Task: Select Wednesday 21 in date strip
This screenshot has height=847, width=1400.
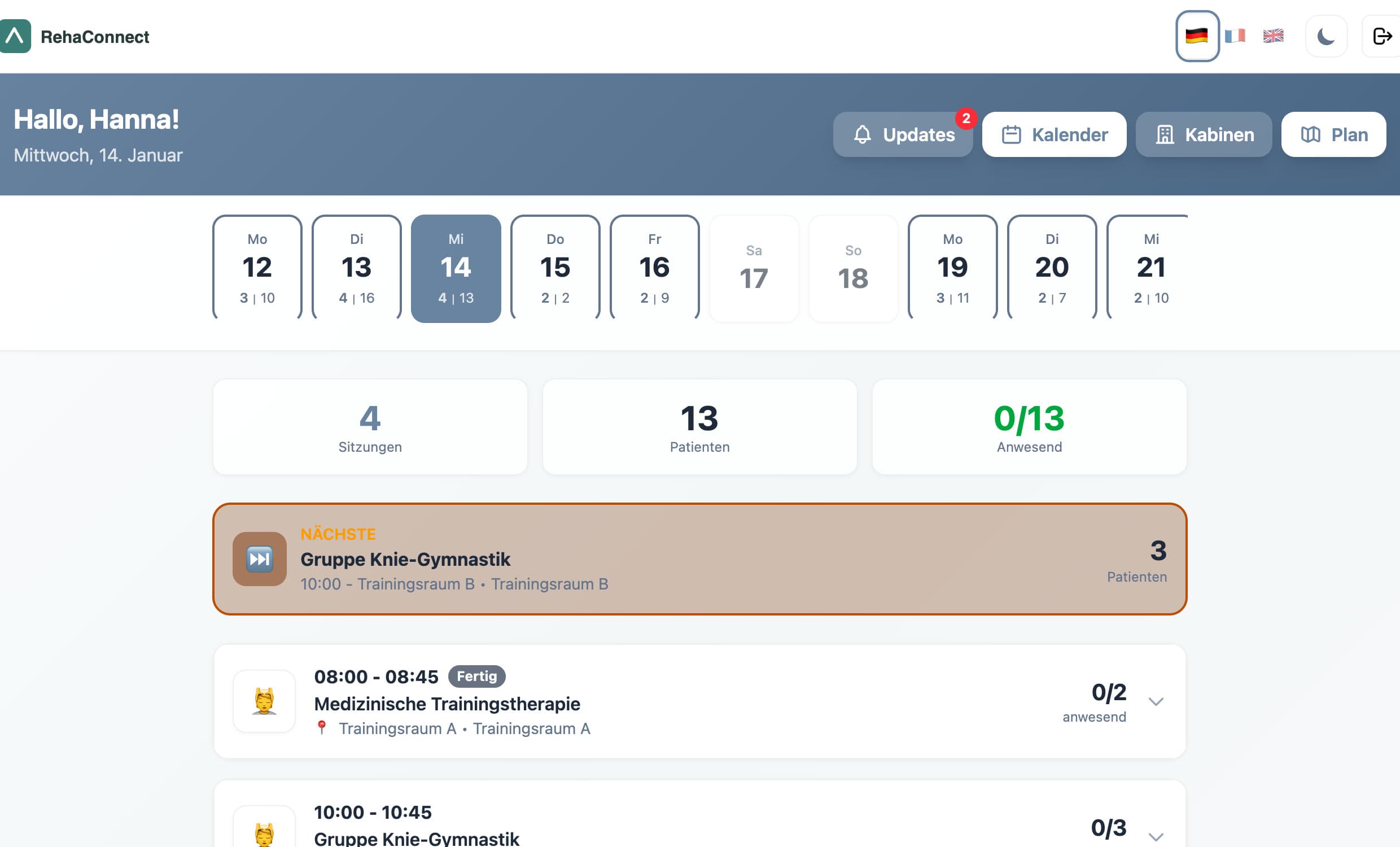Action: (x=1148, y=268)
